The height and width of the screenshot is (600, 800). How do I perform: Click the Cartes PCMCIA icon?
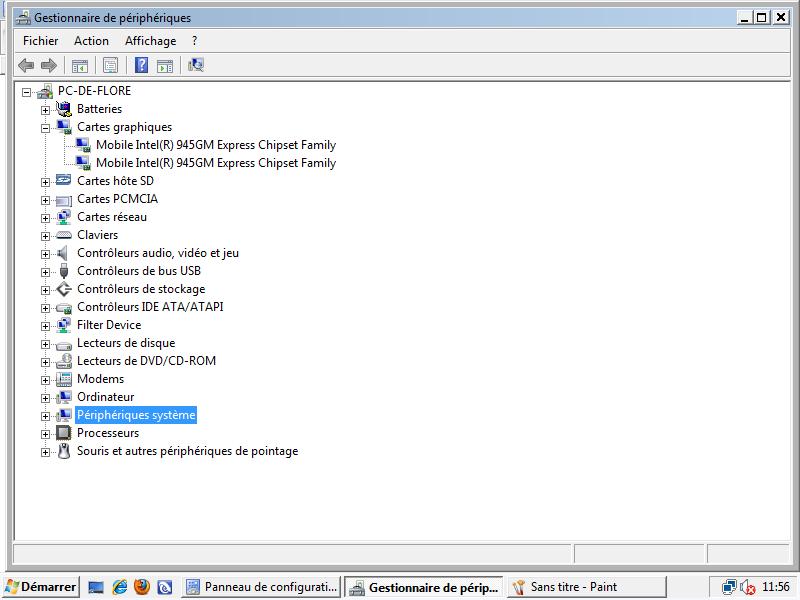64,199
